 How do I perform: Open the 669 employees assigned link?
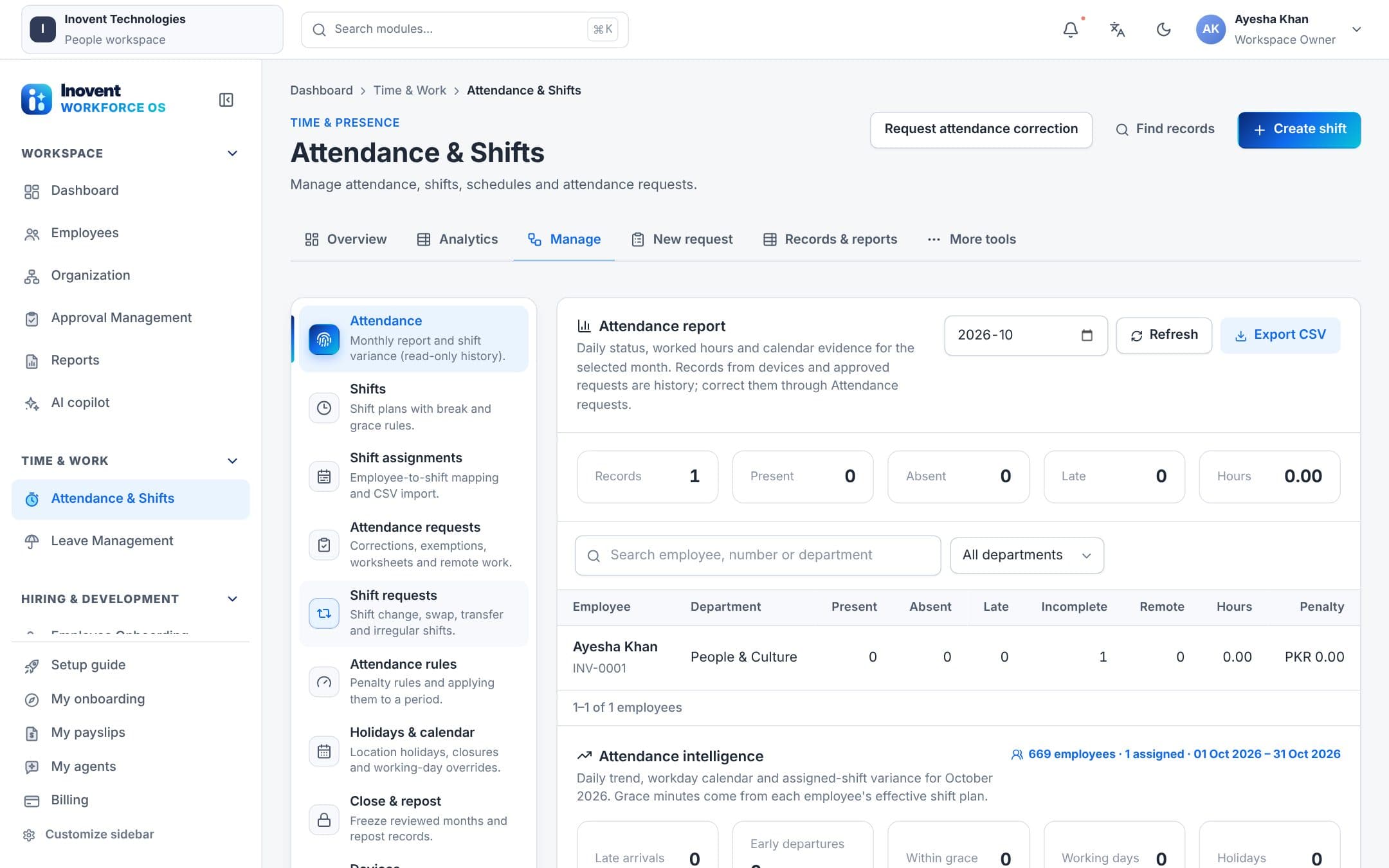pos(1176,754)
